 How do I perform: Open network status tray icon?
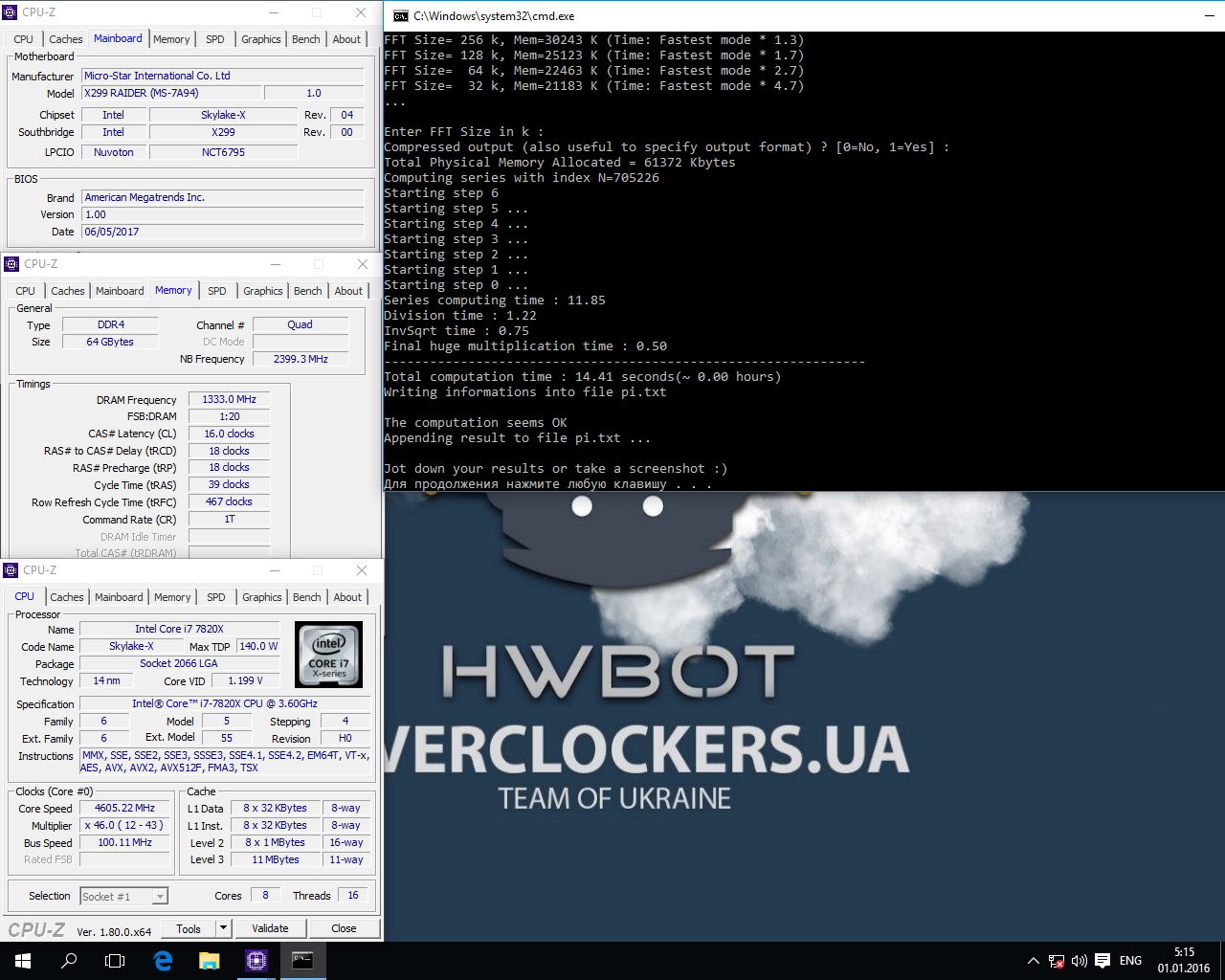pos(1057,961)
